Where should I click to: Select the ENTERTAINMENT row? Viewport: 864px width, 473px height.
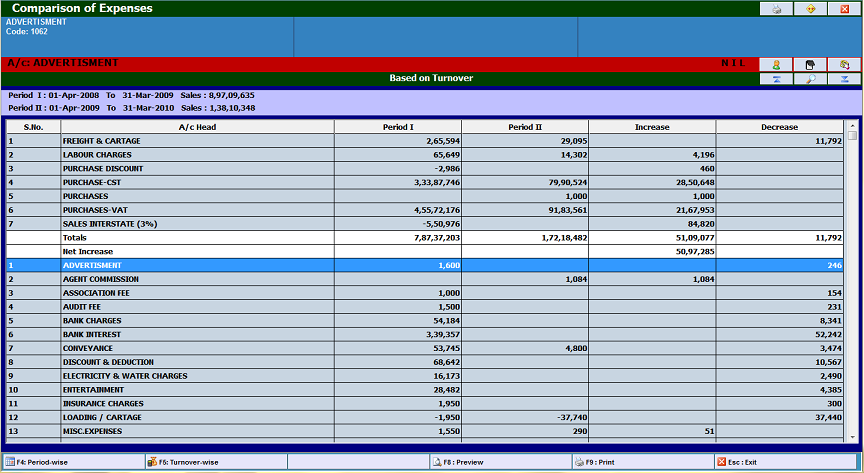(425, 389)
